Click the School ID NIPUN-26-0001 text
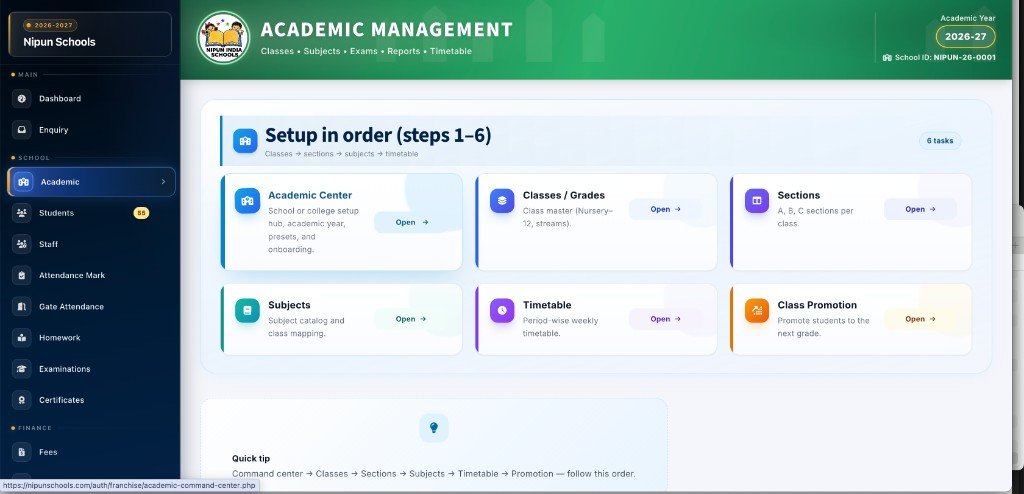Screen dimensions: 1024x494 click(x=945, y=58)
